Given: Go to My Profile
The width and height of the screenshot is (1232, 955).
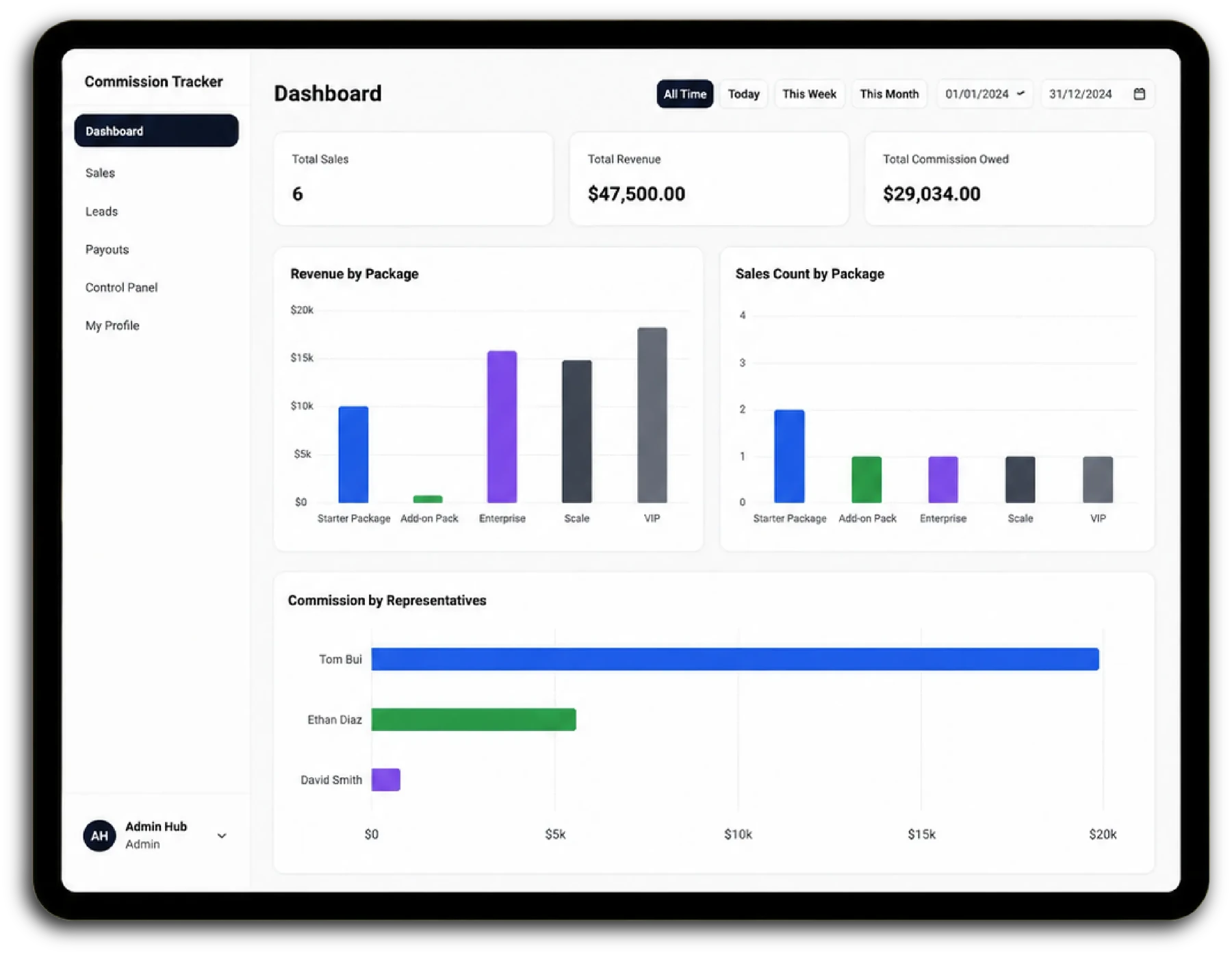Looking at the screenshot, I should pyautogui.click(x=112, y=326).
